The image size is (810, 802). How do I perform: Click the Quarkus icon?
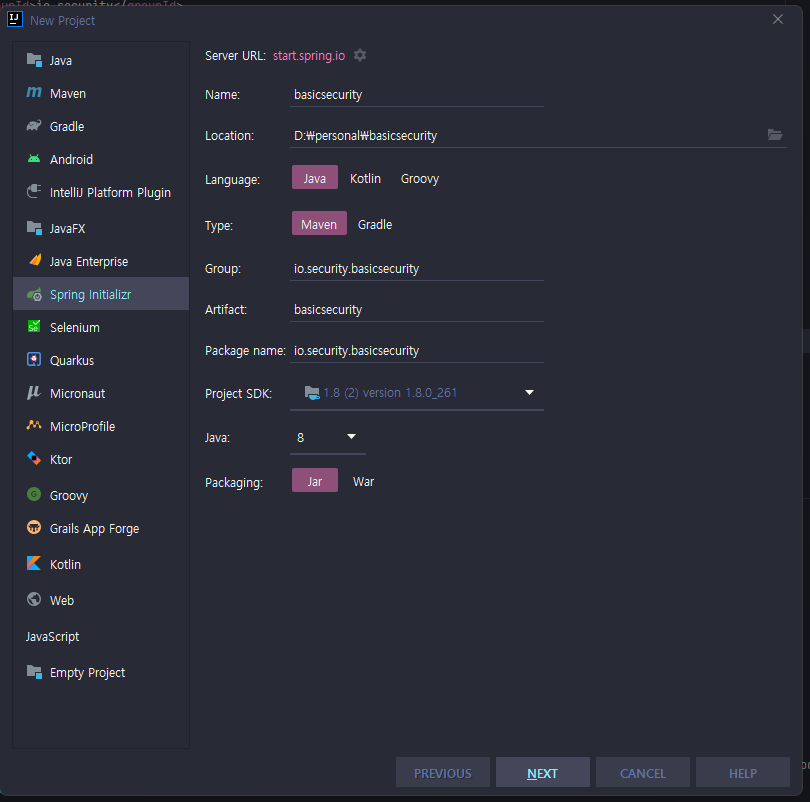coord(34,359)
